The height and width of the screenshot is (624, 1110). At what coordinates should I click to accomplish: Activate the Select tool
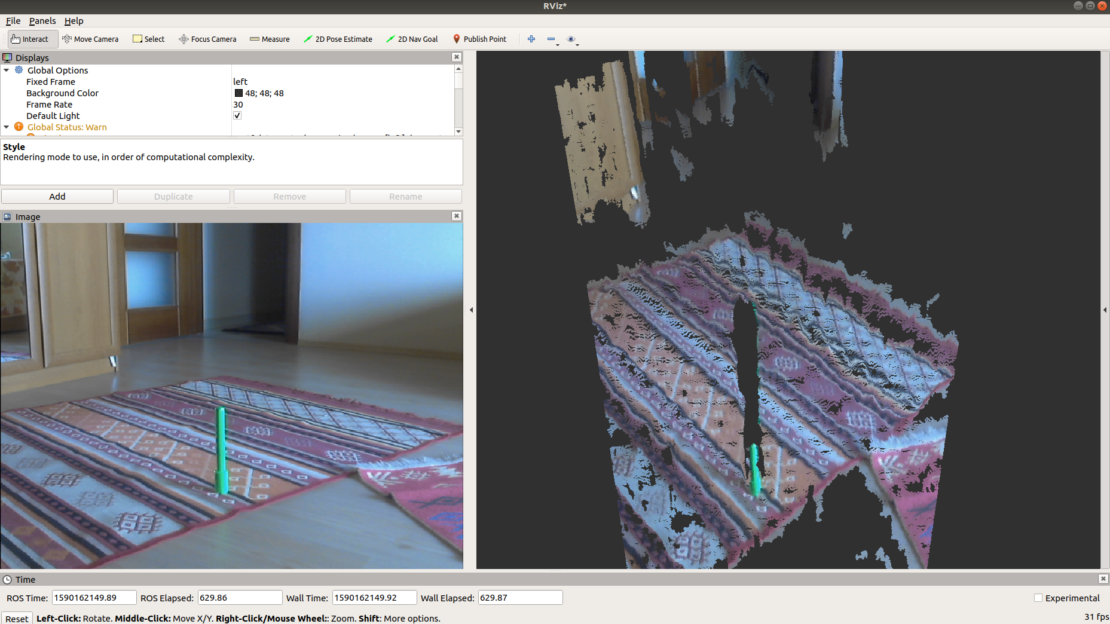click(x=148, y=39)
